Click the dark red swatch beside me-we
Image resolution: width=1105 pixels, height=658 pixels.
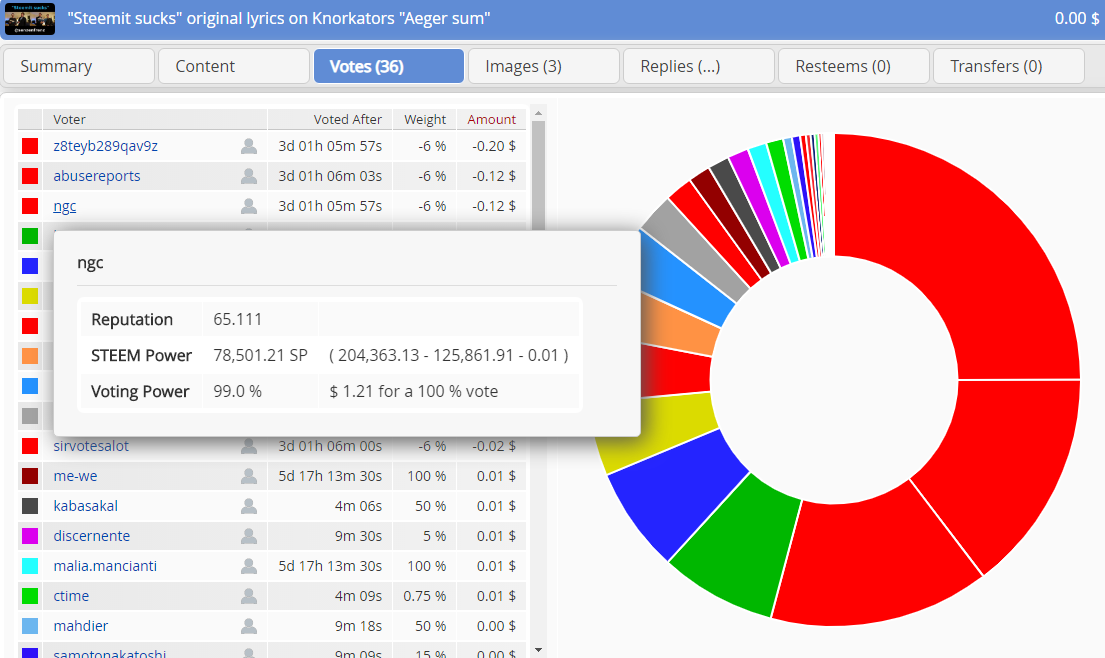[30, 476]
